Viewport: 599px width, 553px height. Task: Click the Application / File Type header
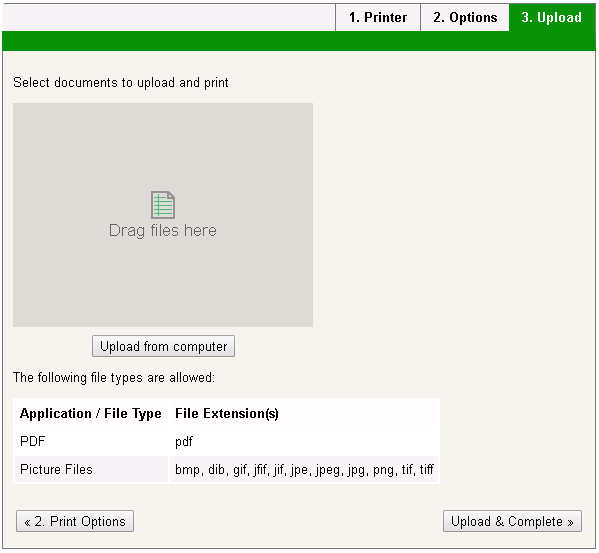point(91,413)
